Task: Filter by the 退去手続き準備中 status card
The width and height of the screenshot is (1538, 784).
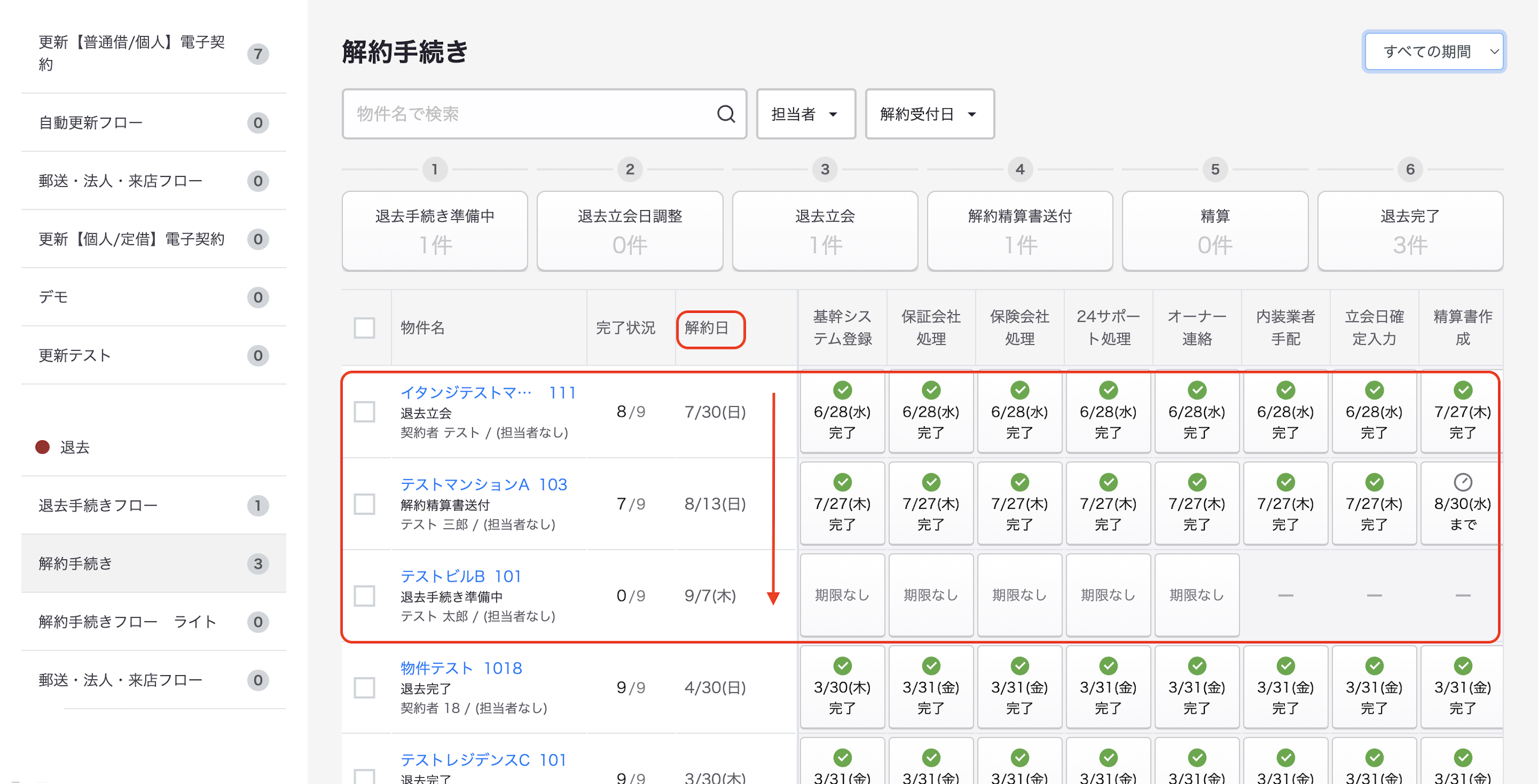Action: point(435,231)
